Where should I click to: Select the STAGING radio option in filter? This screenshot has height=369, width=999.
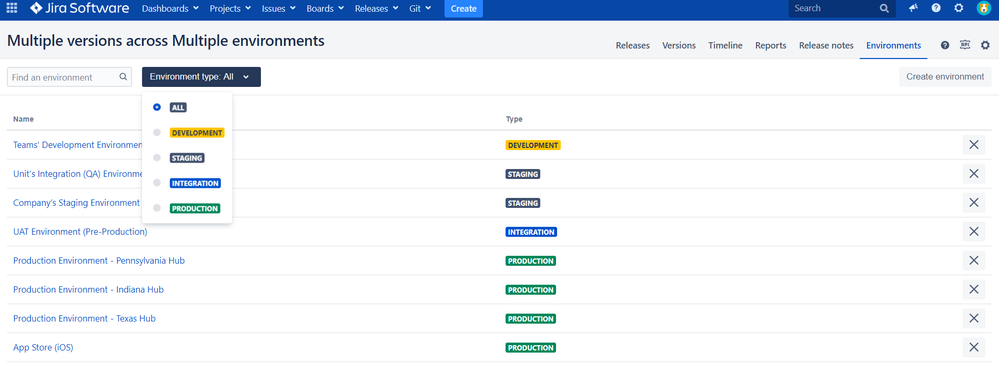[x=157, y=157]
